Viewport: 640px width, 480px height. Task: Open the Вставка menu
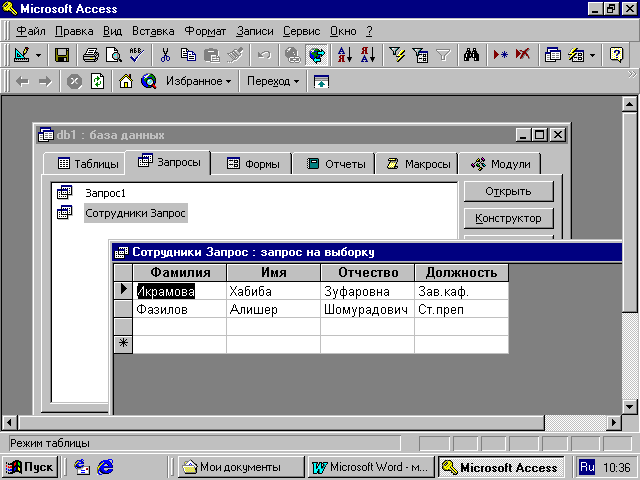tap(153, 31)
